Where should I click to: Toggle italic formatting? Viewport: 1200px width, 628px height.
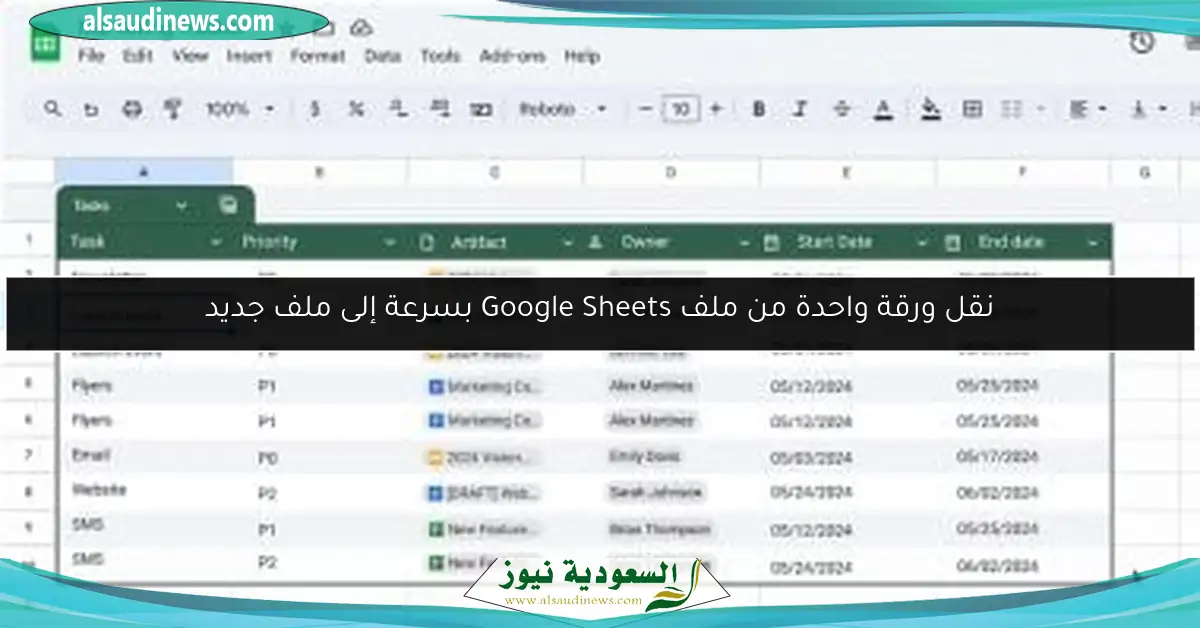click(x=799, y=109)
